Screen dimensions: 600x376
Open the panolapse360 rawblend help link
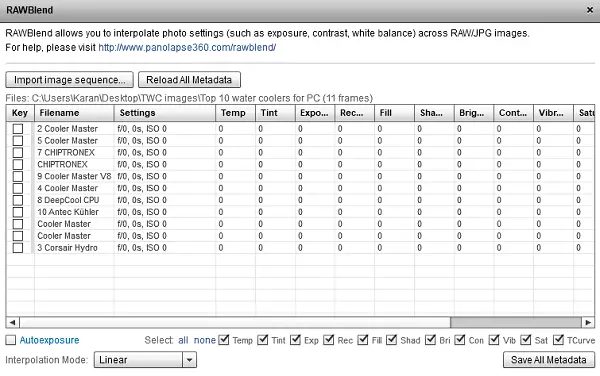(187, 47)
